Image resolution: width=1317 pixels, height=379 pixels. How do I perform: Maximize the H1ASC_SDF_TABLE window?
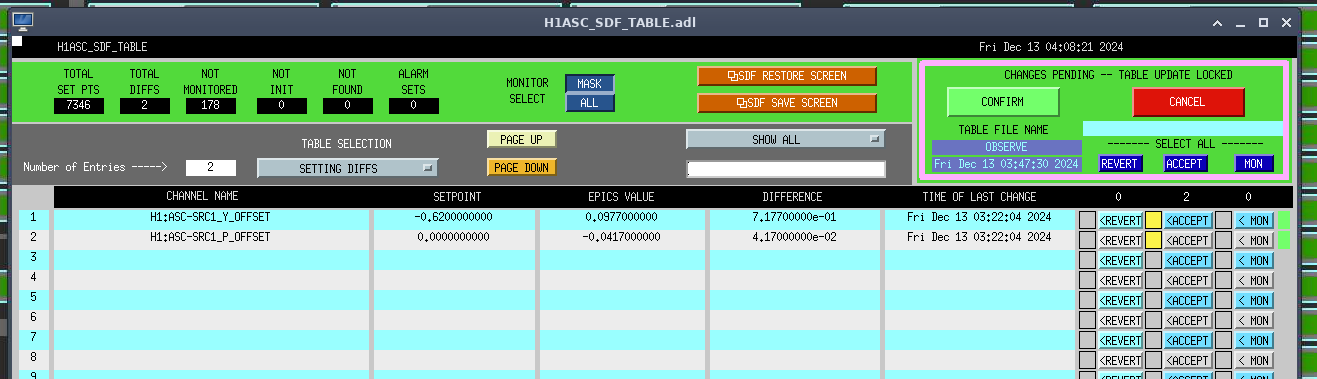tap(1264, 22)
